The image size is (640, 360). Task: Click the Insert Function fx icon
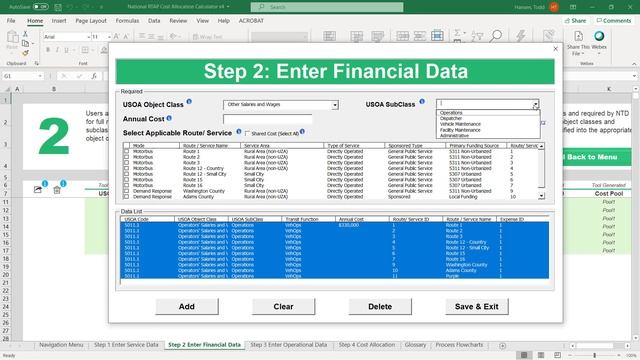tap(94, 76)
